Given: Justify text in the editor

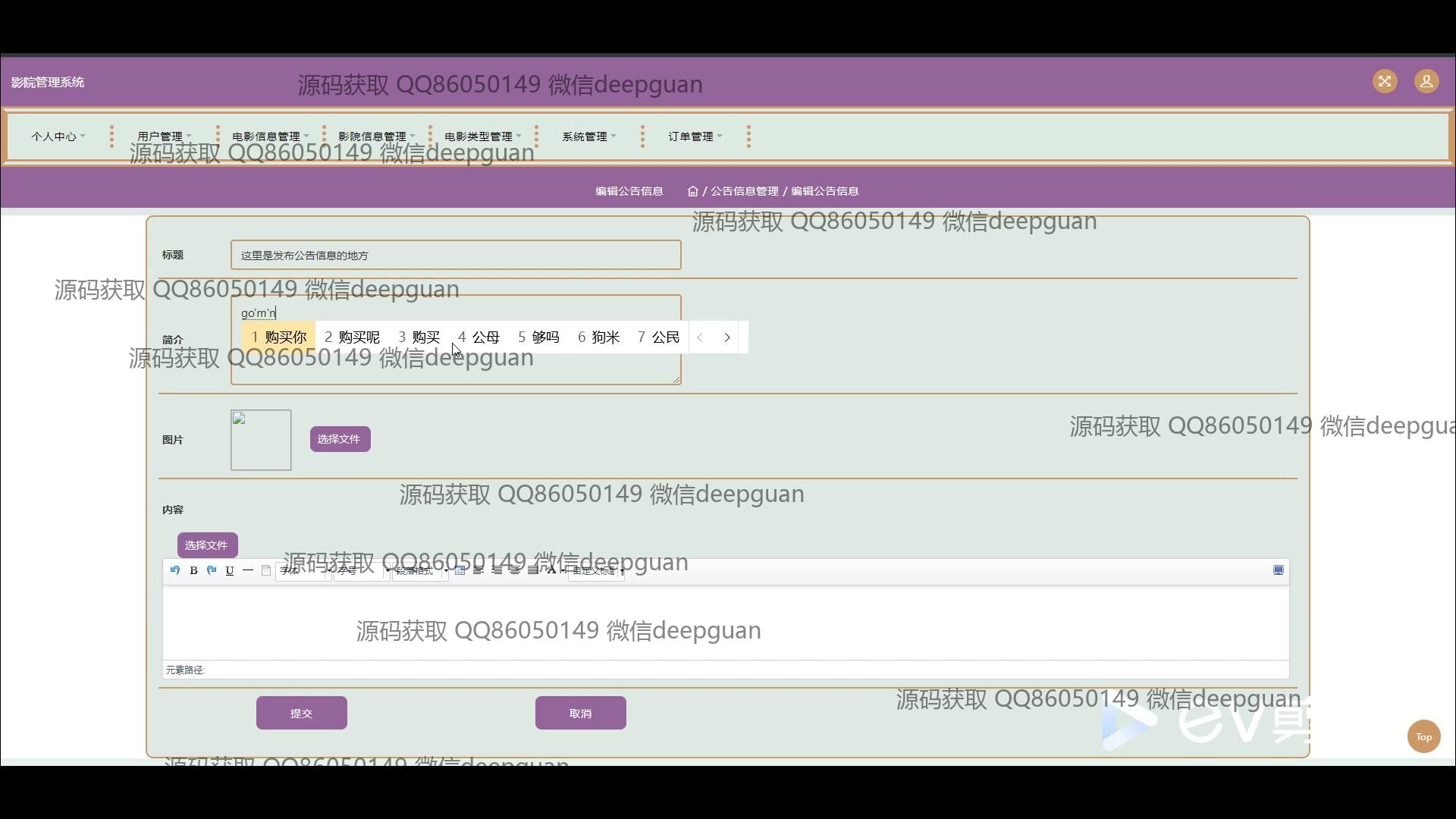Looking at the screenshot, I should (533, 570).
